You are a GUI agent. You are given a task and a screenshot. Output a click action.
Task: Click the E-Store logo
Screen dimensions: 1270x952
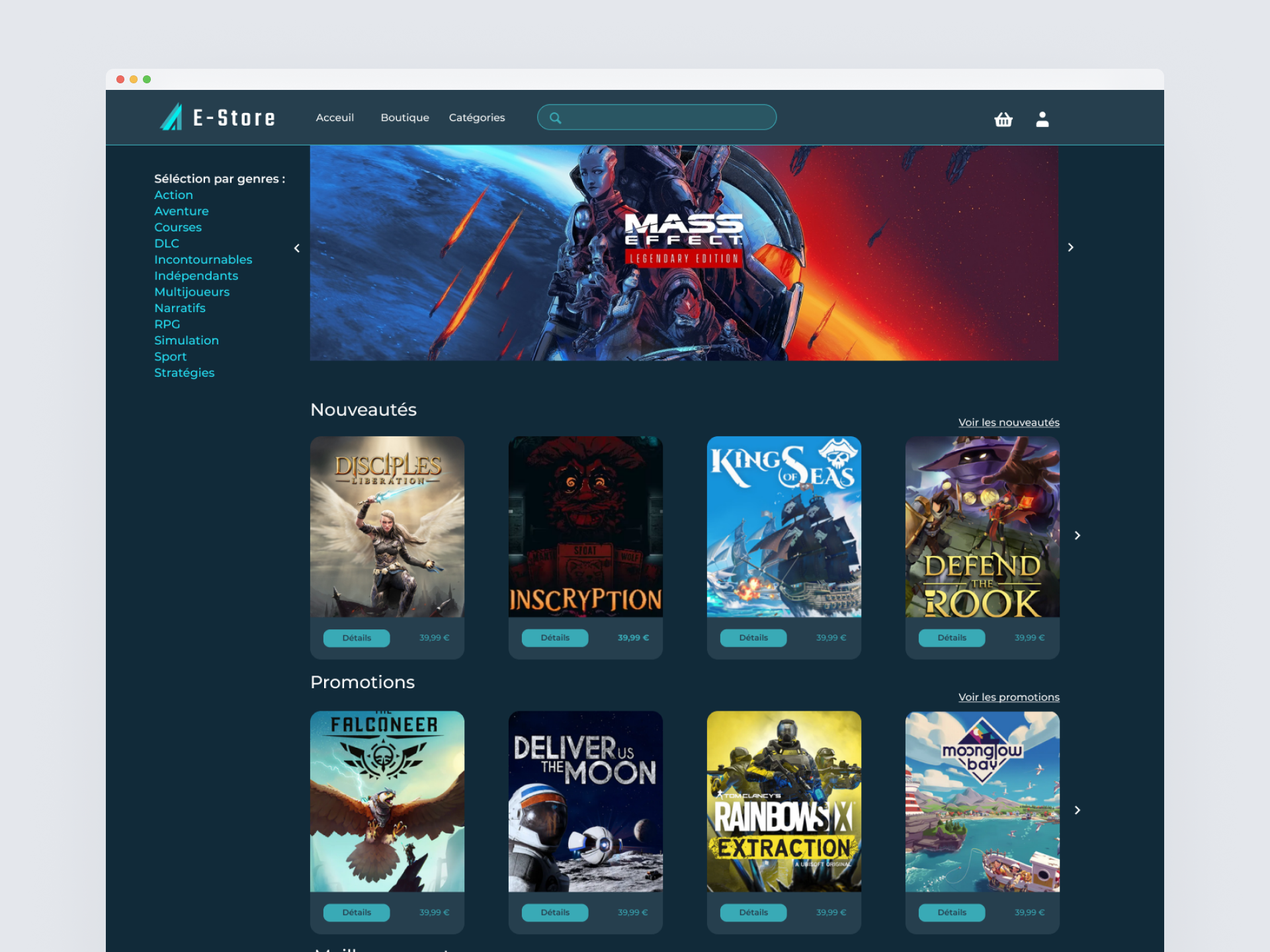pyautogui.click(x=218, y=117)
